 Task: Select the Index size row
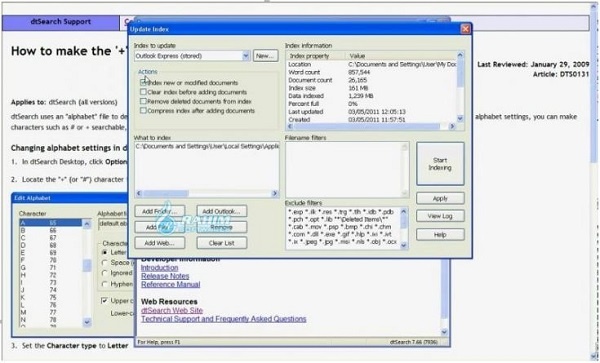coord(372,88)
